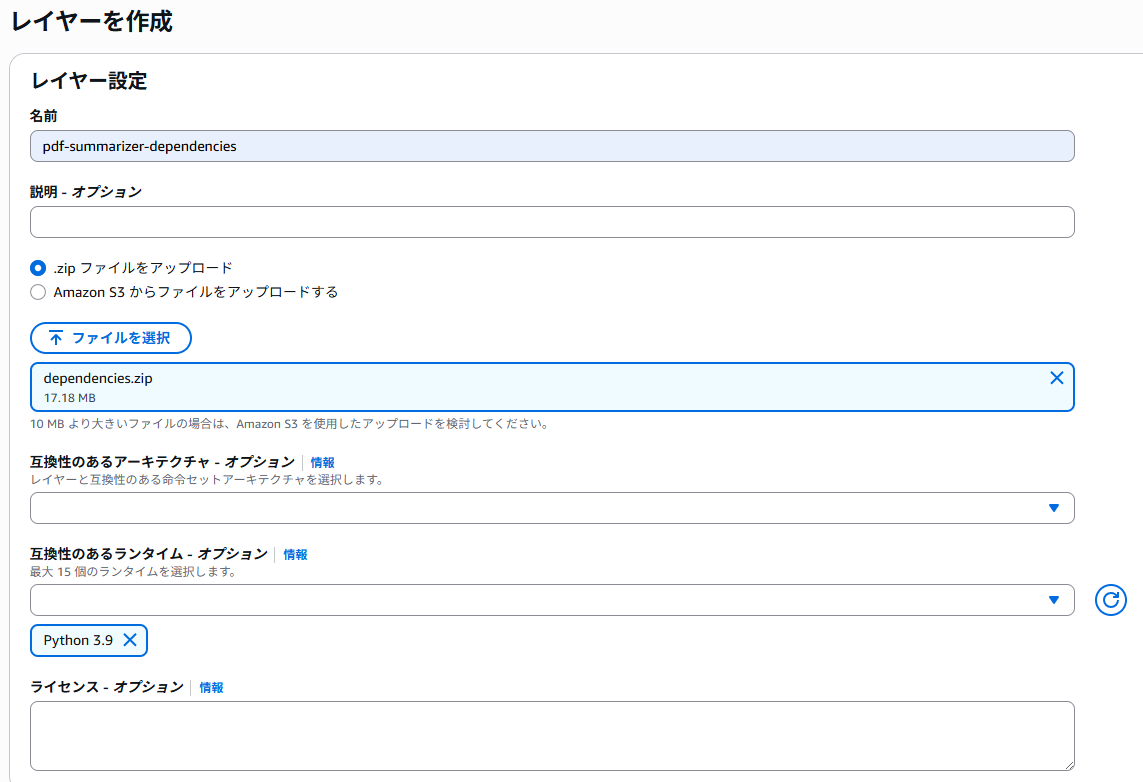Viewport: 1143px width, 782px height.
Task: Open 情報 link next to compatible runtimes
Action: [295, 555]
